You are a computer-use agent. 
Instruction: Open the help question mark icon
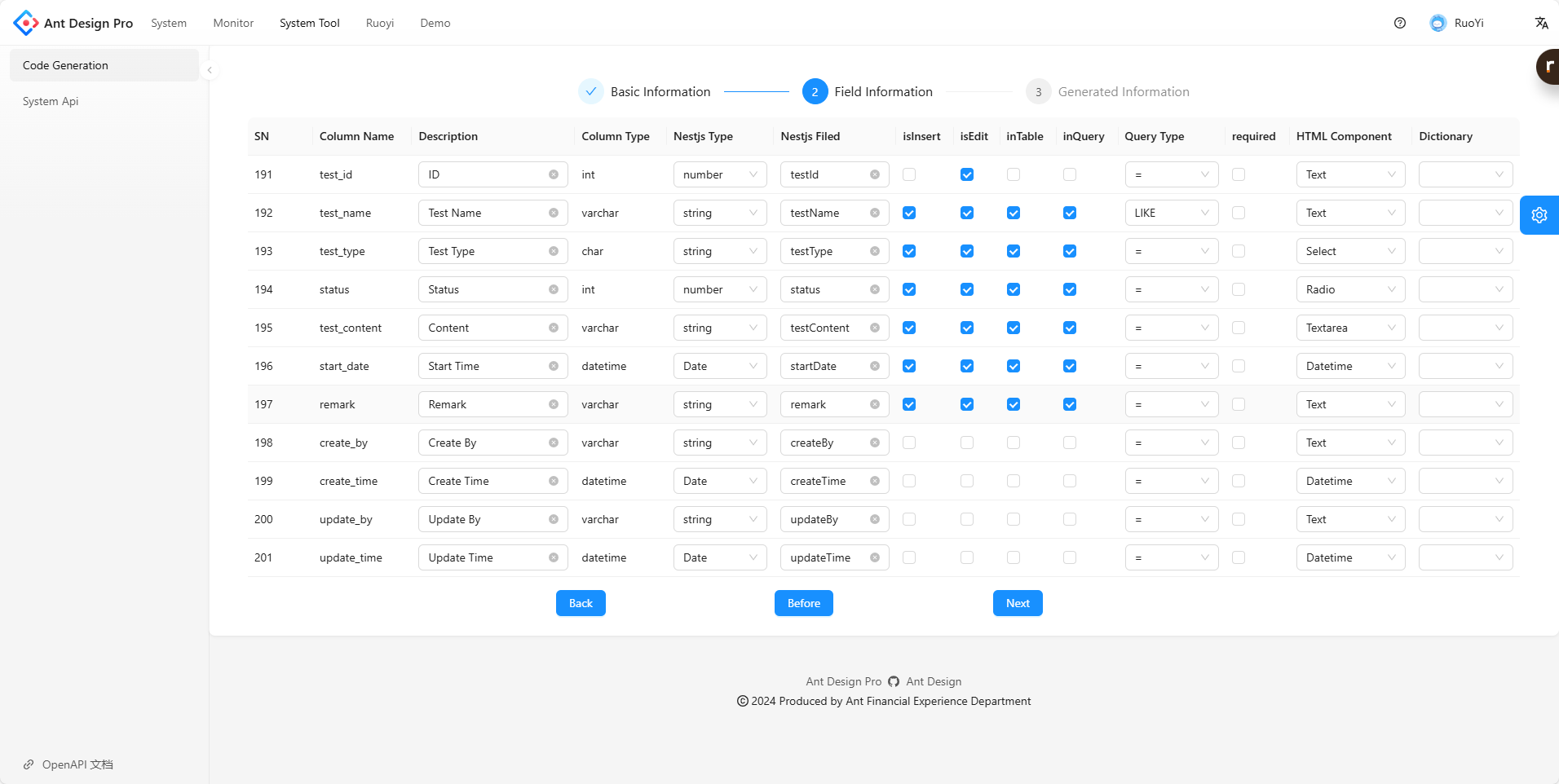tap(1399, 23)
